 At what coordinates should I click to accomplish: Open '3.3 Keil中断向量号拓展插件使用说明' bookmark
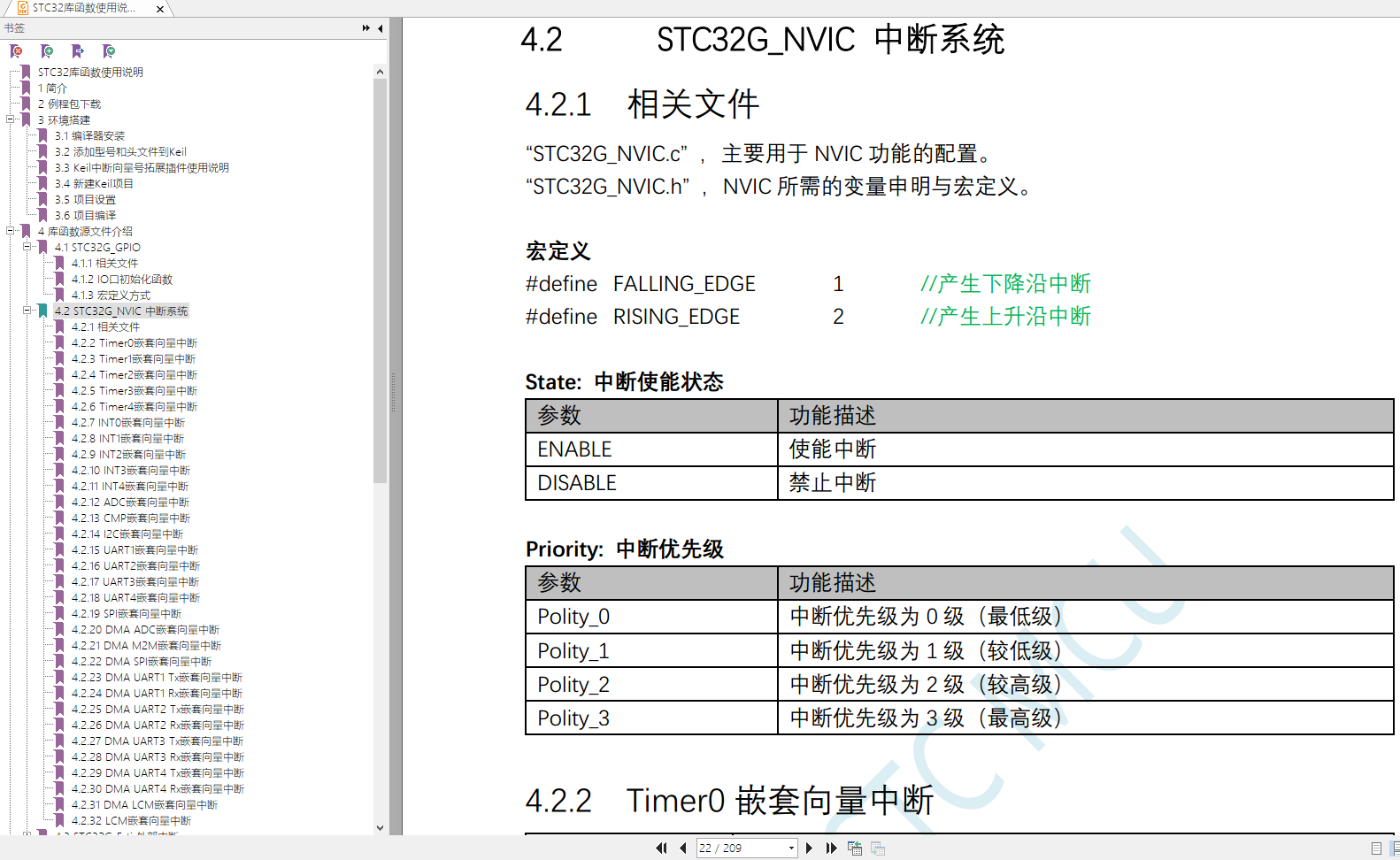[142, 167]
